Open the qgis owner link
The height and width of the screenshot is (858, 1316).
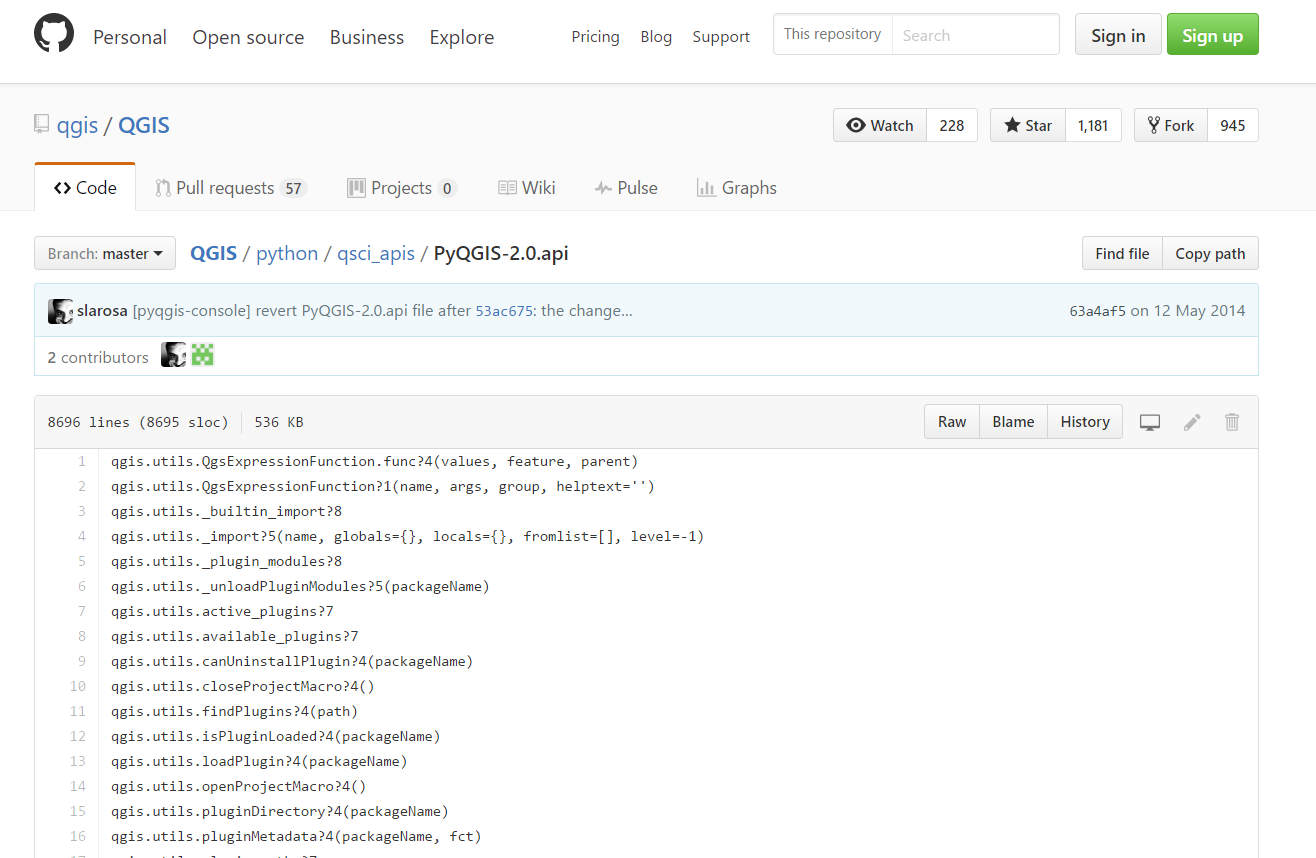(77, 125)
